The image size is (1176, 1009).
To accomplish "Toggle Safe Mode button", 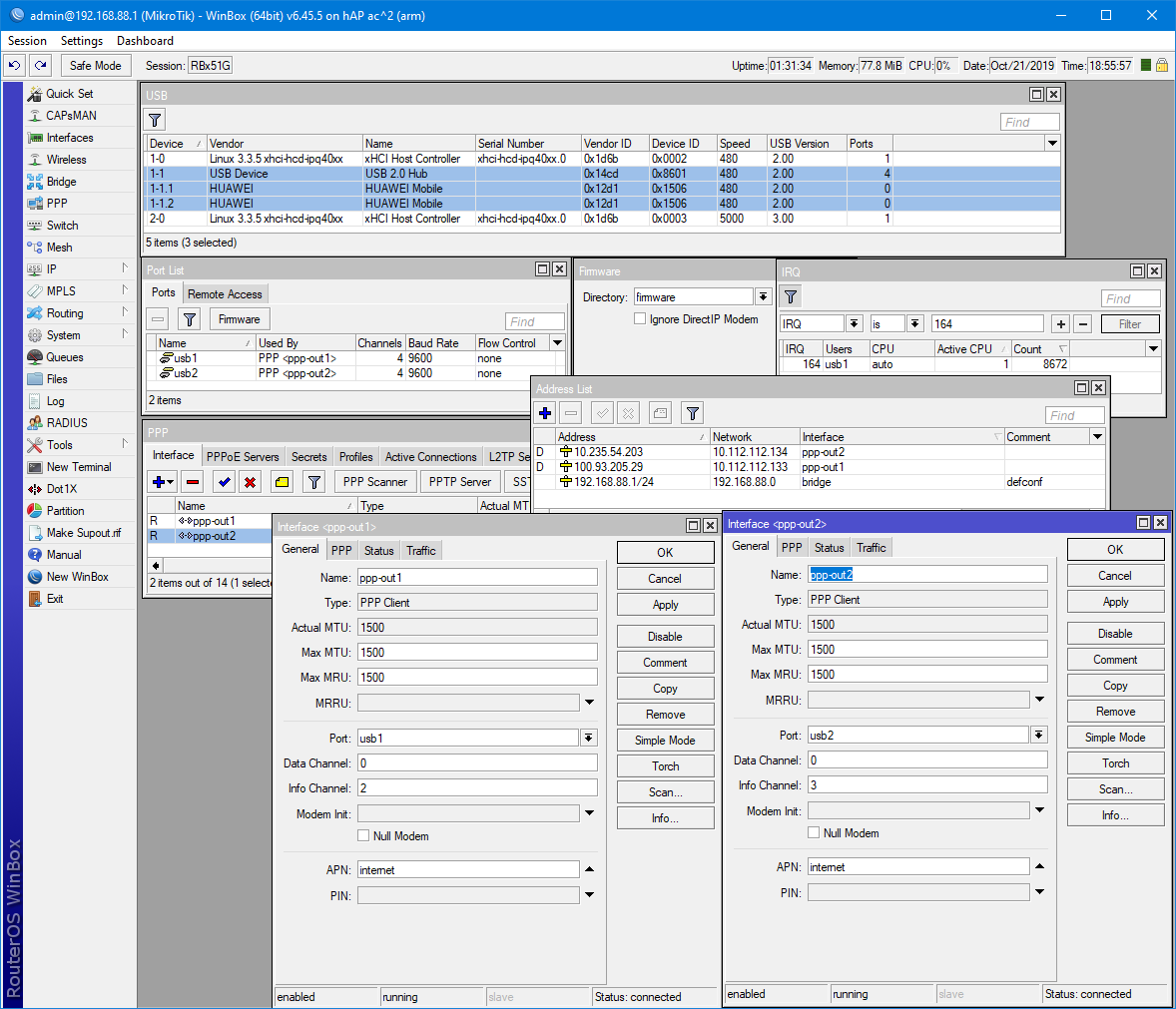I will point(95,66).
